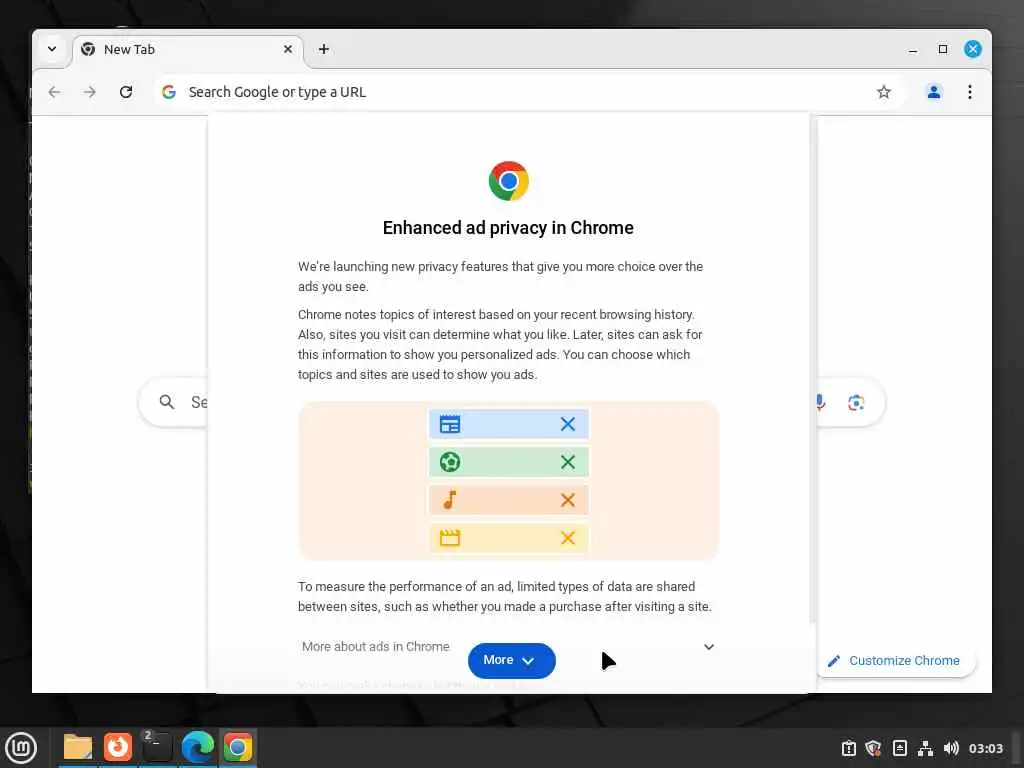
Task: Expand More about ads in Chrome
Action: (508, 647)
